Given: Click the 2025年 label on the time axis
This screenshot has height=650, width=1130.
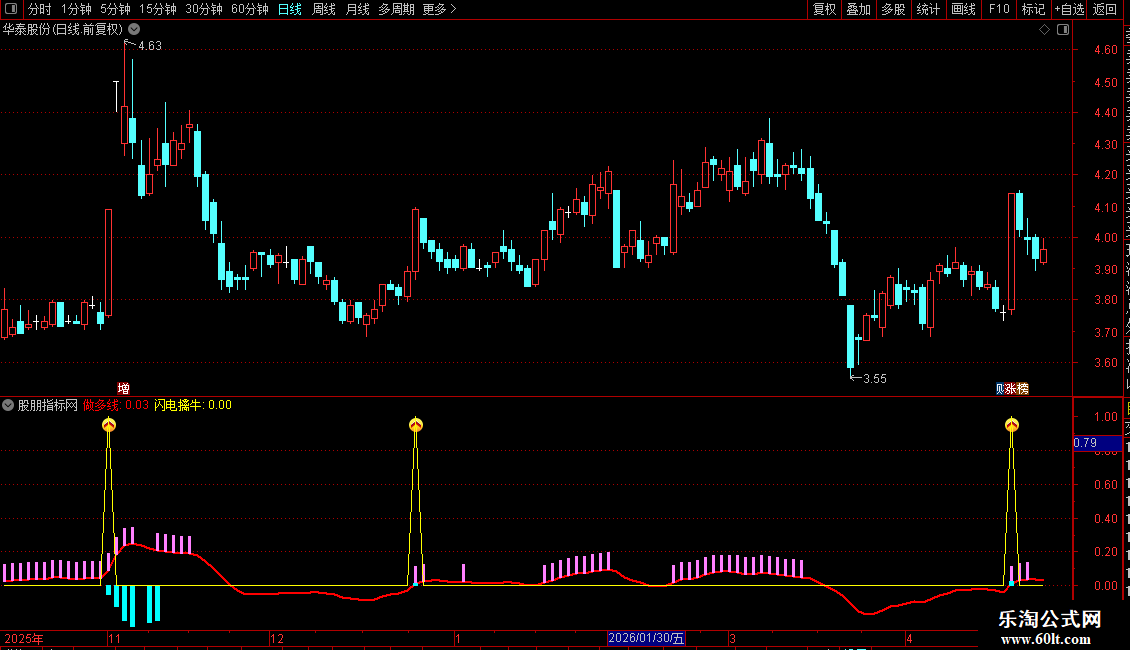Looking at the screenshot, I should (24, 638).
